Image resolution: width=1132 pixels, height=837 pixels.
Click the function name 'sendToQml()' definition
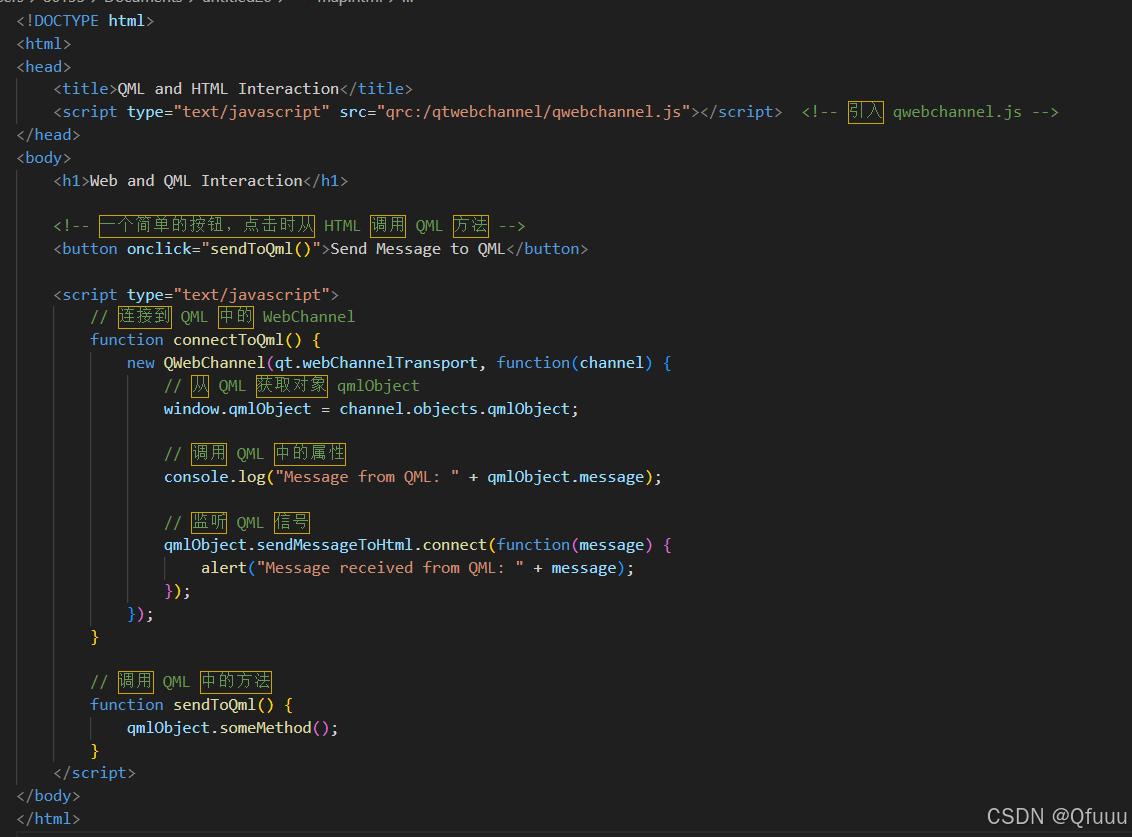coord(224,705)
